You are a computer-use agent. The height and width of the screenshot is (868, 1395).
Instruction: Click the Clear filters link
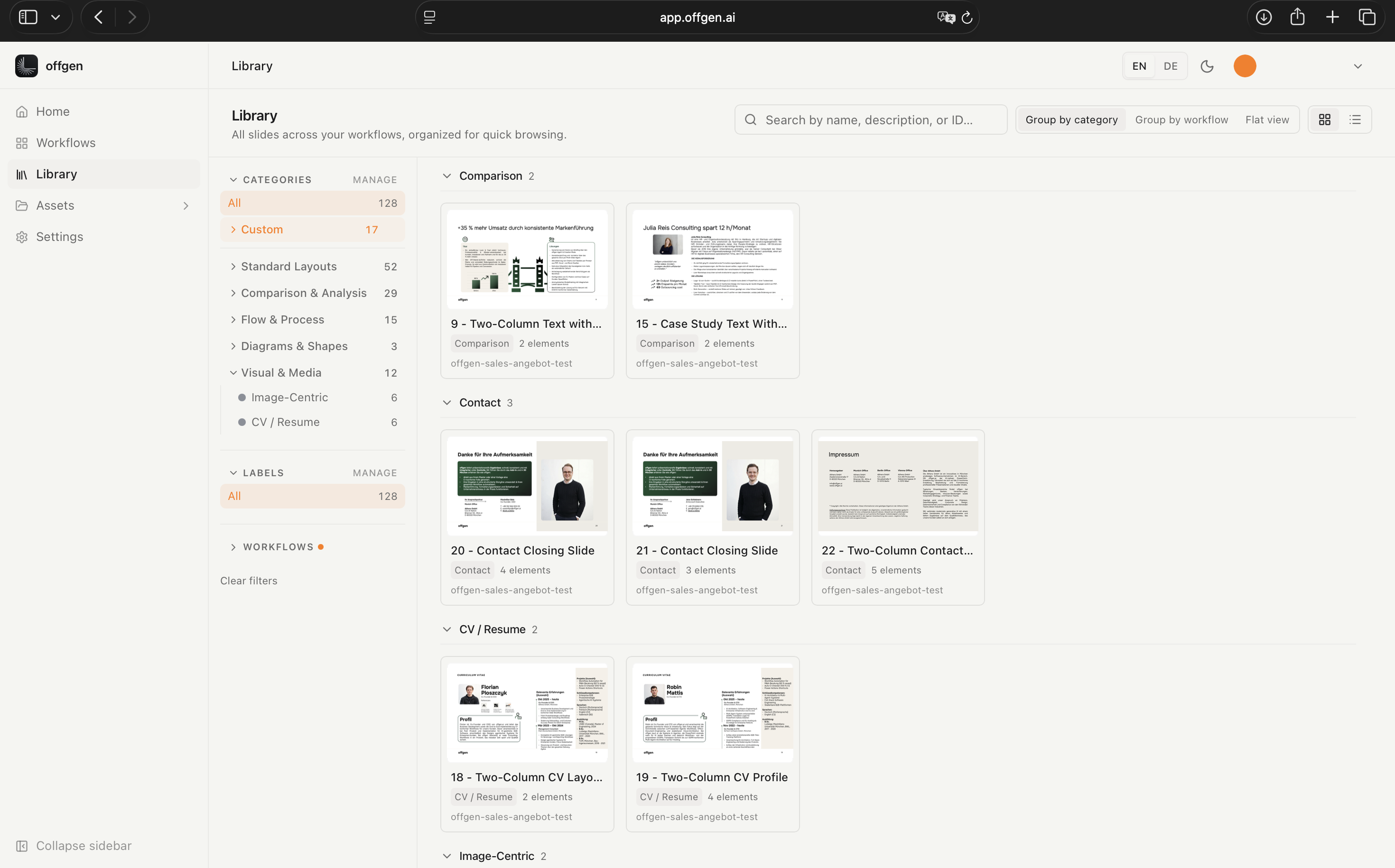(249, 581)
